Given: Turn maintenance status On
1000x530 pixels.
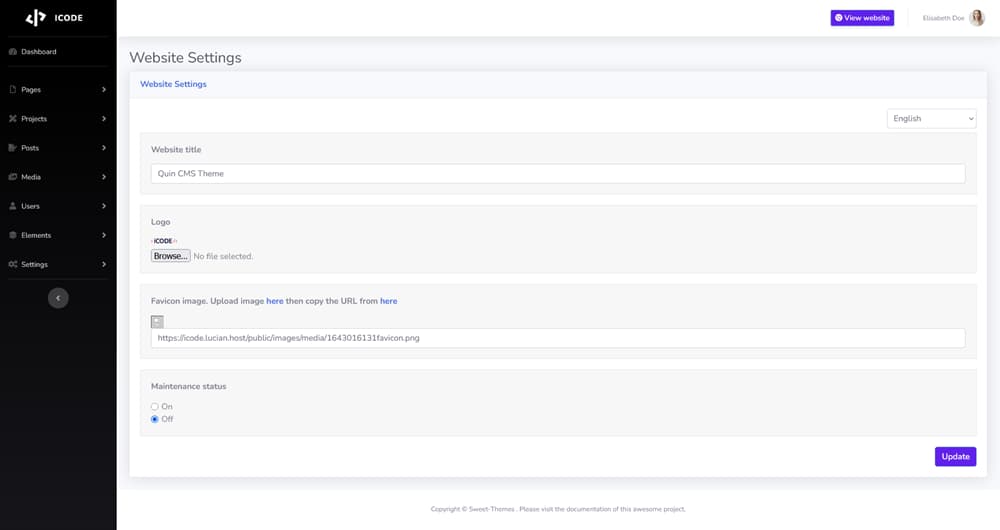Looking at the screenshot, I should 155,407.
